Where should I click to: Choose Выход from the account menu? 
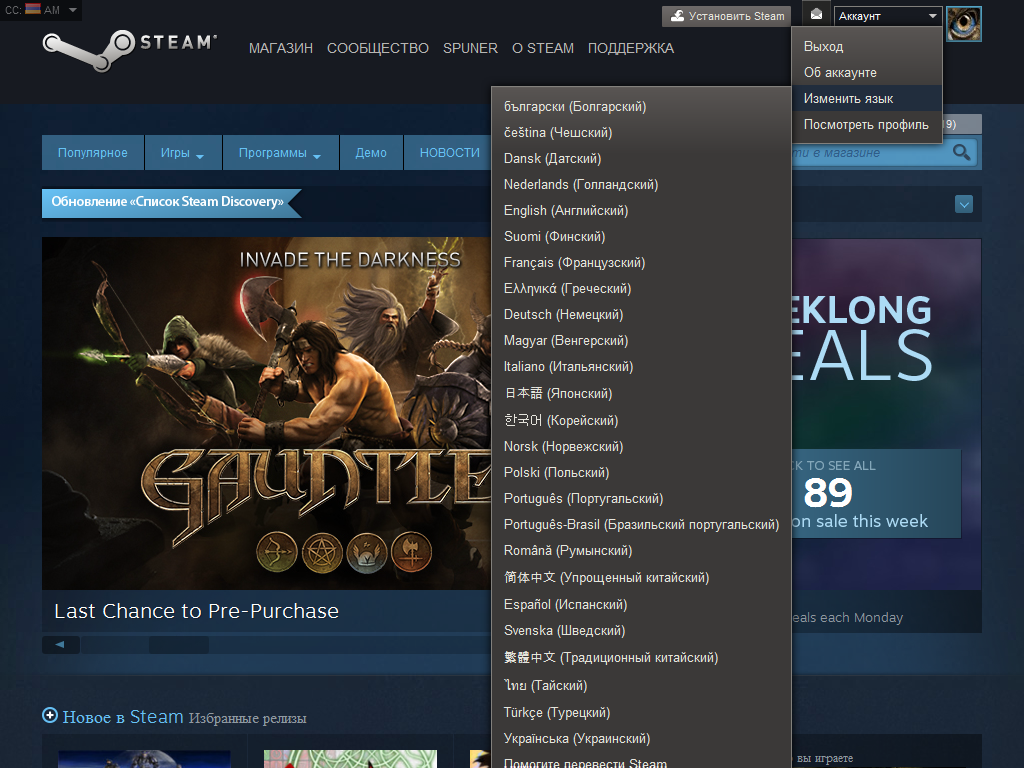823,47
